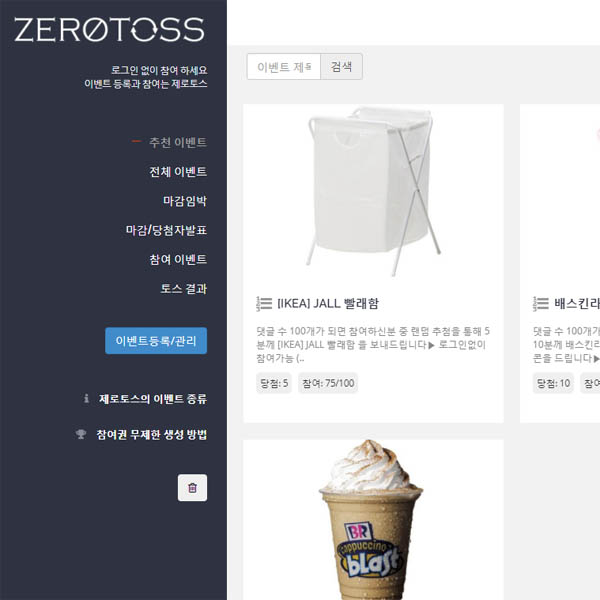Image resolution: width=600 pixels, height=600 pixels.
Task: Open the [IKEA] JALL 빨래함 title link
Action: point(328,303)
